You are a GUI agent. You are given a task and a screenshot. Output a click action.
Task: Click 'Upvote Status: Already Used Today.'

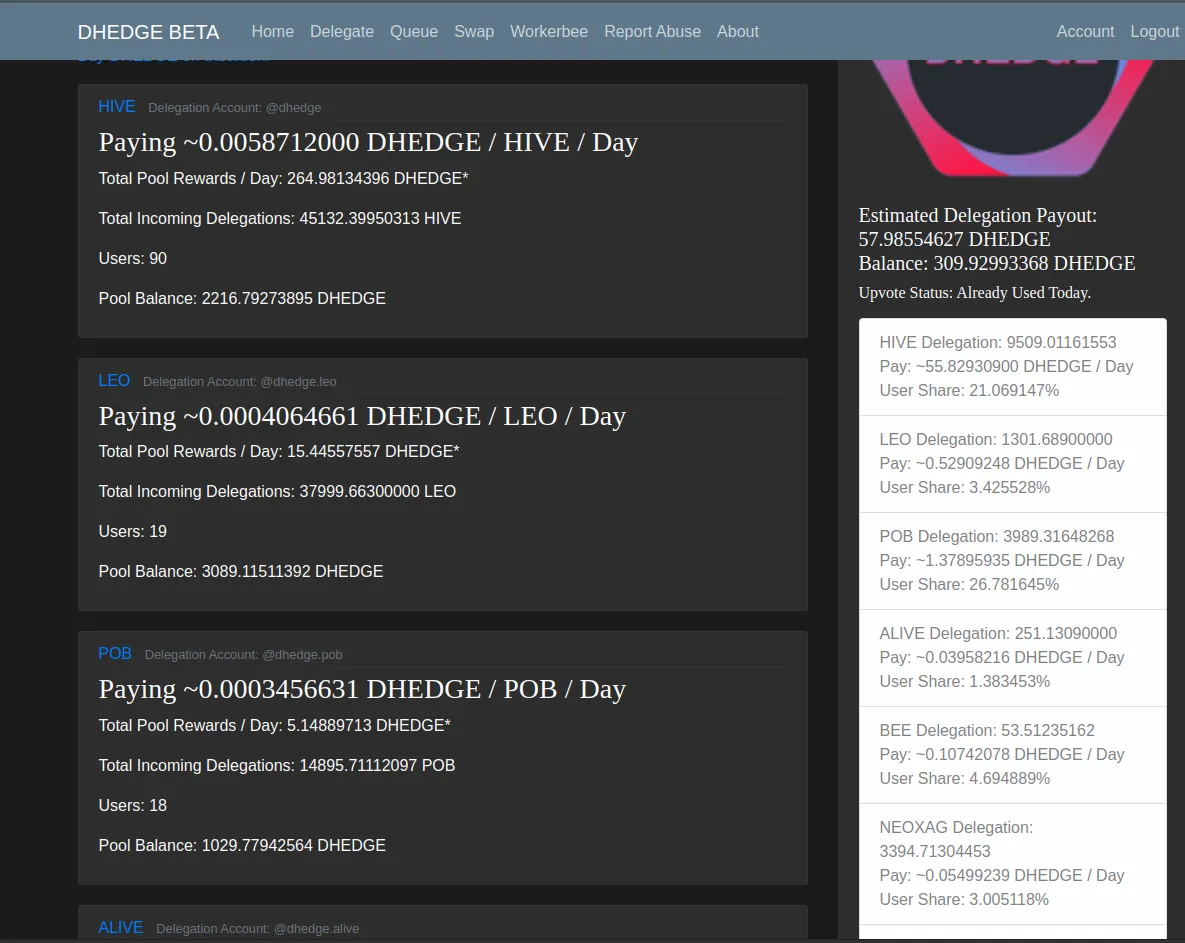point(975,293)
